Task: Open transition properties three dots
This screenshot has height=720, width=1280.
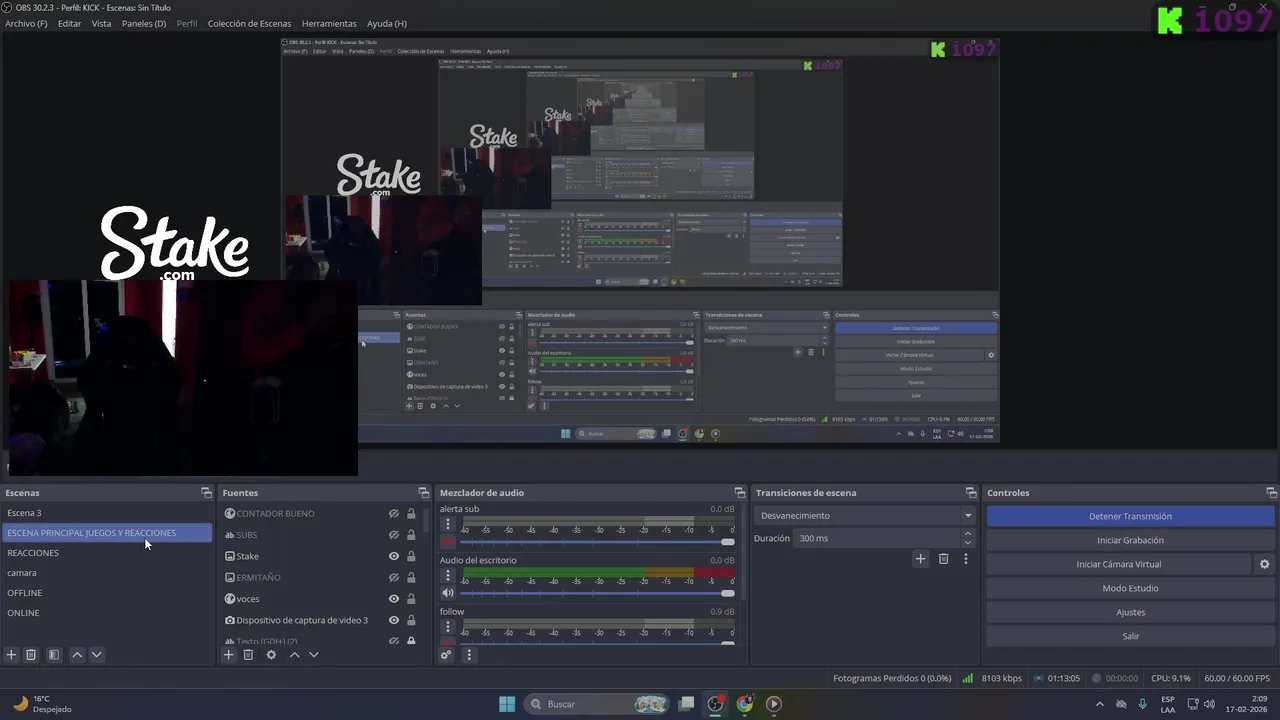Action: coord(965,559)
